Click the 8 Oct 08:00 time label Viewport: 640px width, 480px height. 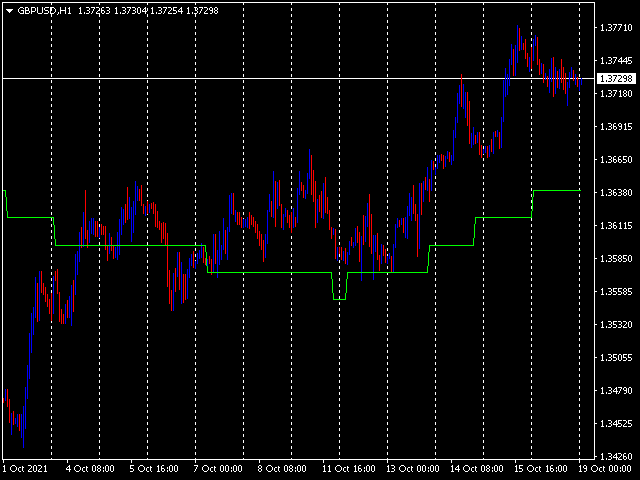click(x=282, y=469)
